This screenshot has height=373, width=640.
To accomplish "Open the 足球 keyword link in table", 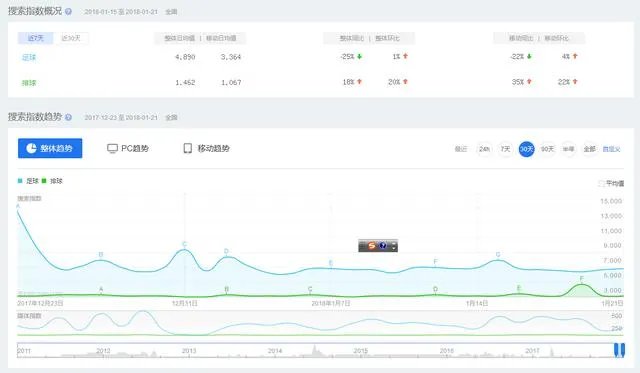I will 29,57.
